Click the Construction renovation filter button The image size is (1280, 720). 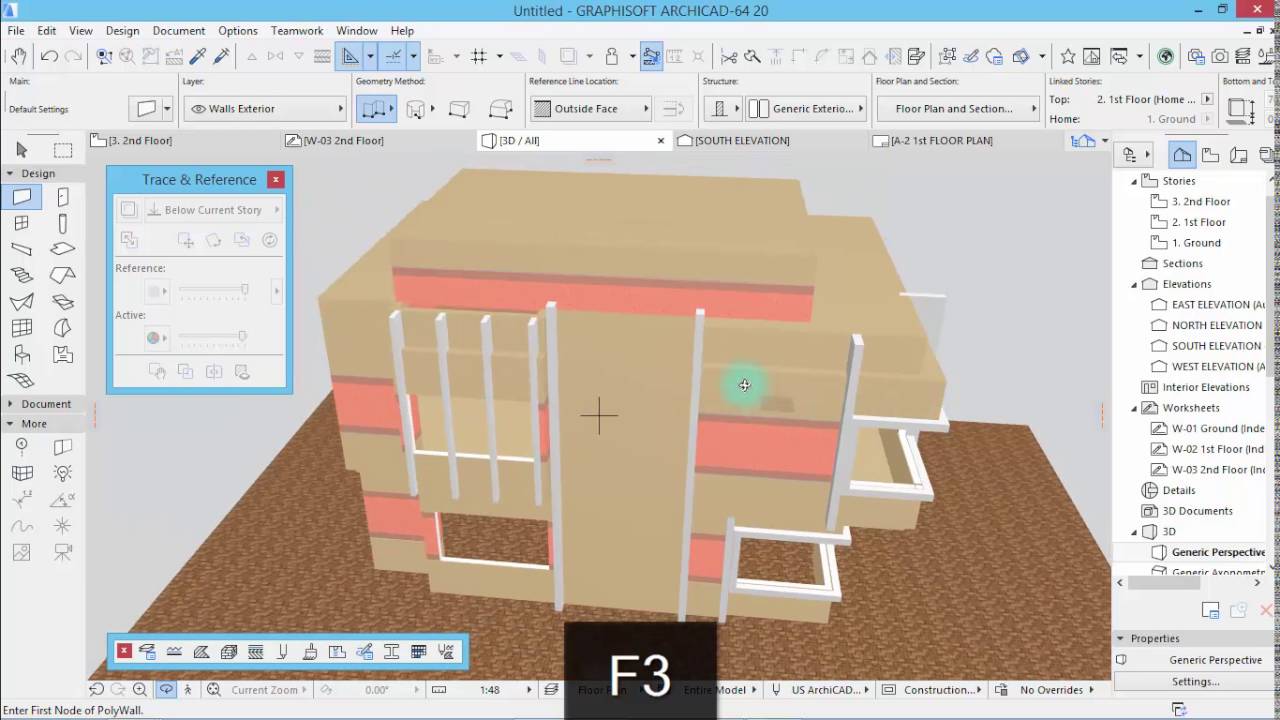pyautogui.click(x=939, y=689)
